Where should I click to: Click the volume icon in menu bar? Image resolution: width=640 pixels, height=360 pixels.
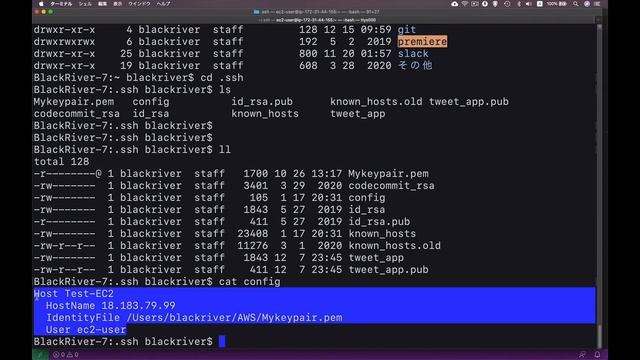coord(529,4)
